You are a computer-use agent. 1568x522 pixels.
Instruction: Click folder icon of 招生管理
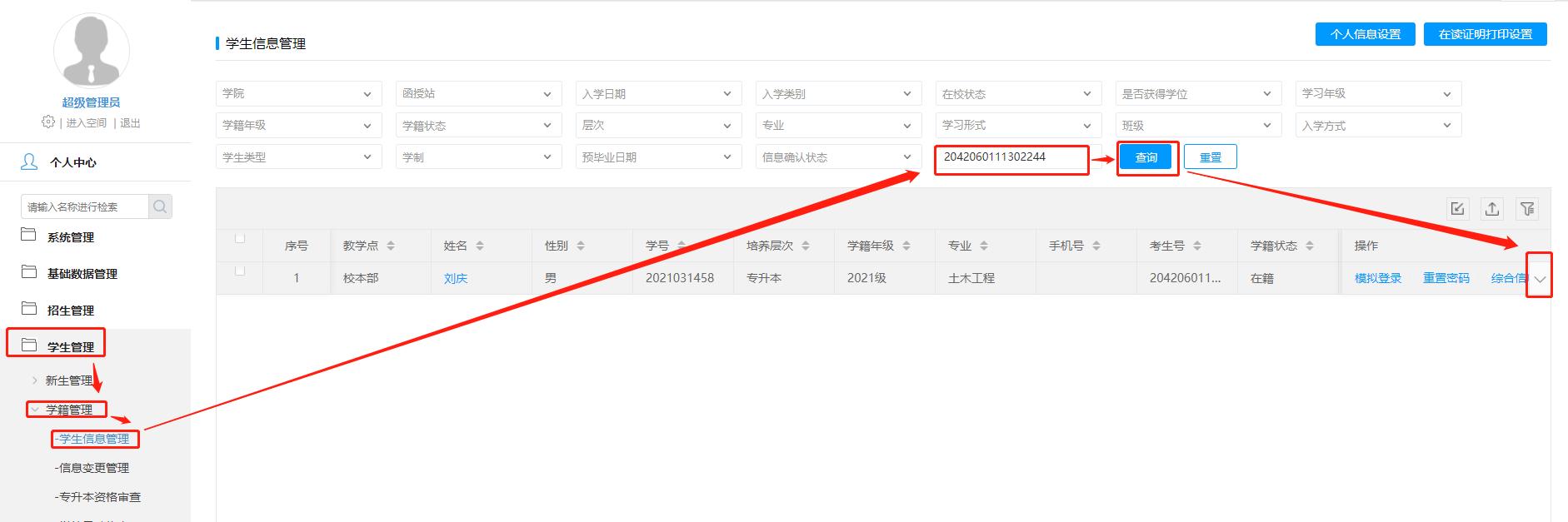[x=29, y=309]
